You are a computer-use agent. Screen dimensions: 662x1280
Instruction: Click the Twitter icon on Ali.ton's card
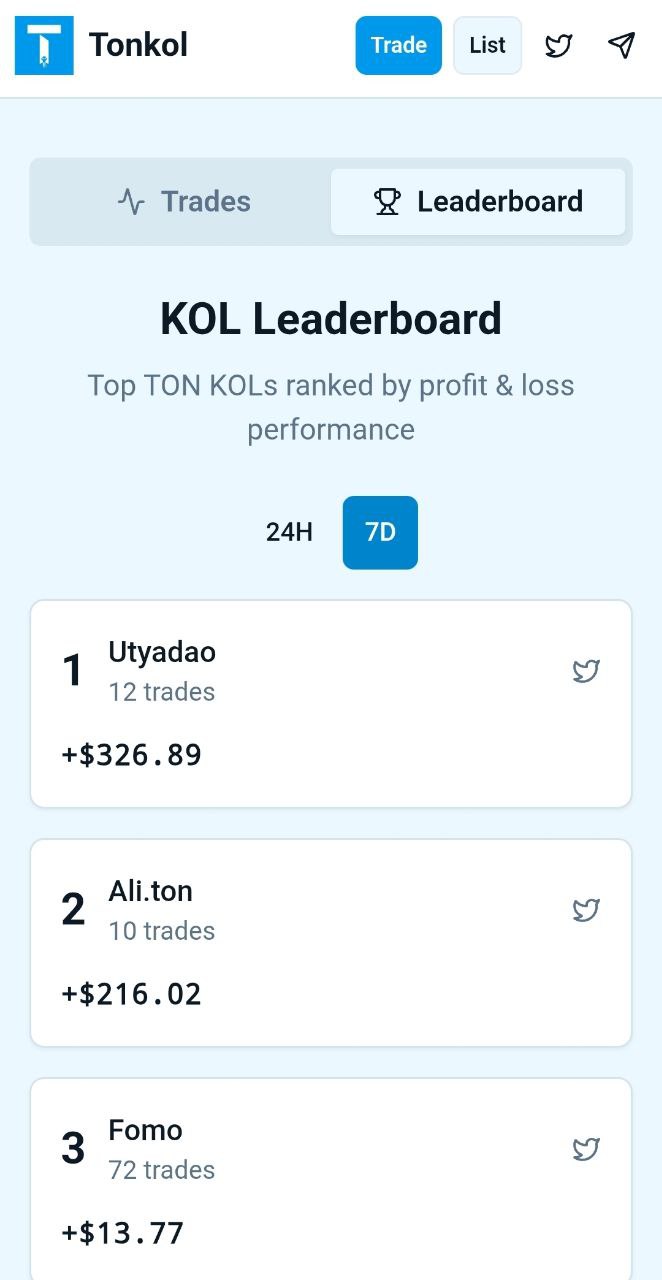coord(586,910)
